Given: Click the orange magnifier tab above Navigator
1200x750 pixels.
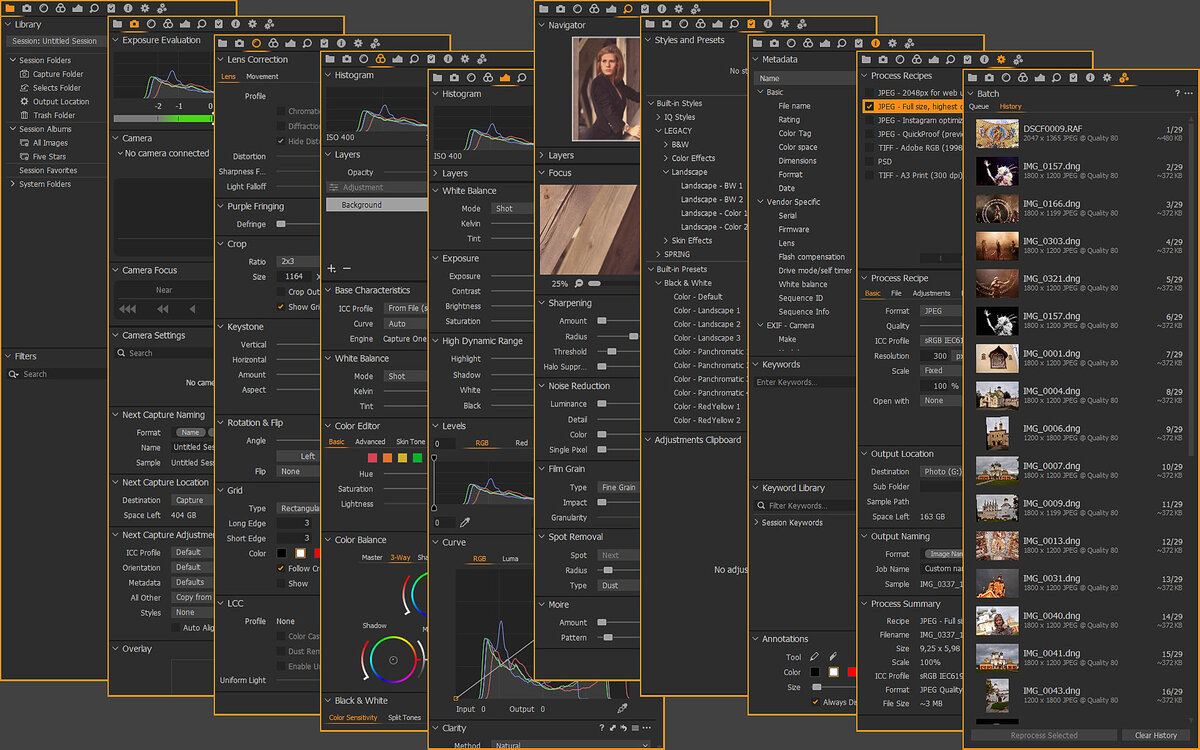Looking at the screenshot, I should pos(628,8).
